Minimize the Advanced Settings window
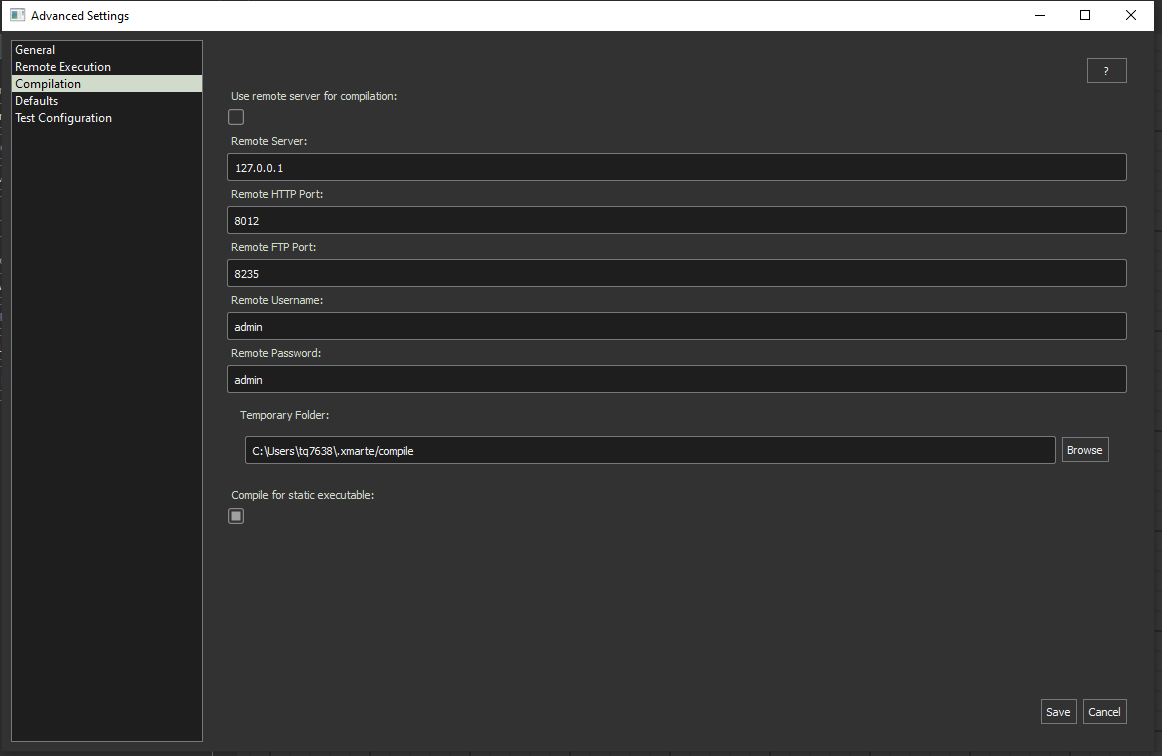The image size is (1162, 756). click(1039, 15)
